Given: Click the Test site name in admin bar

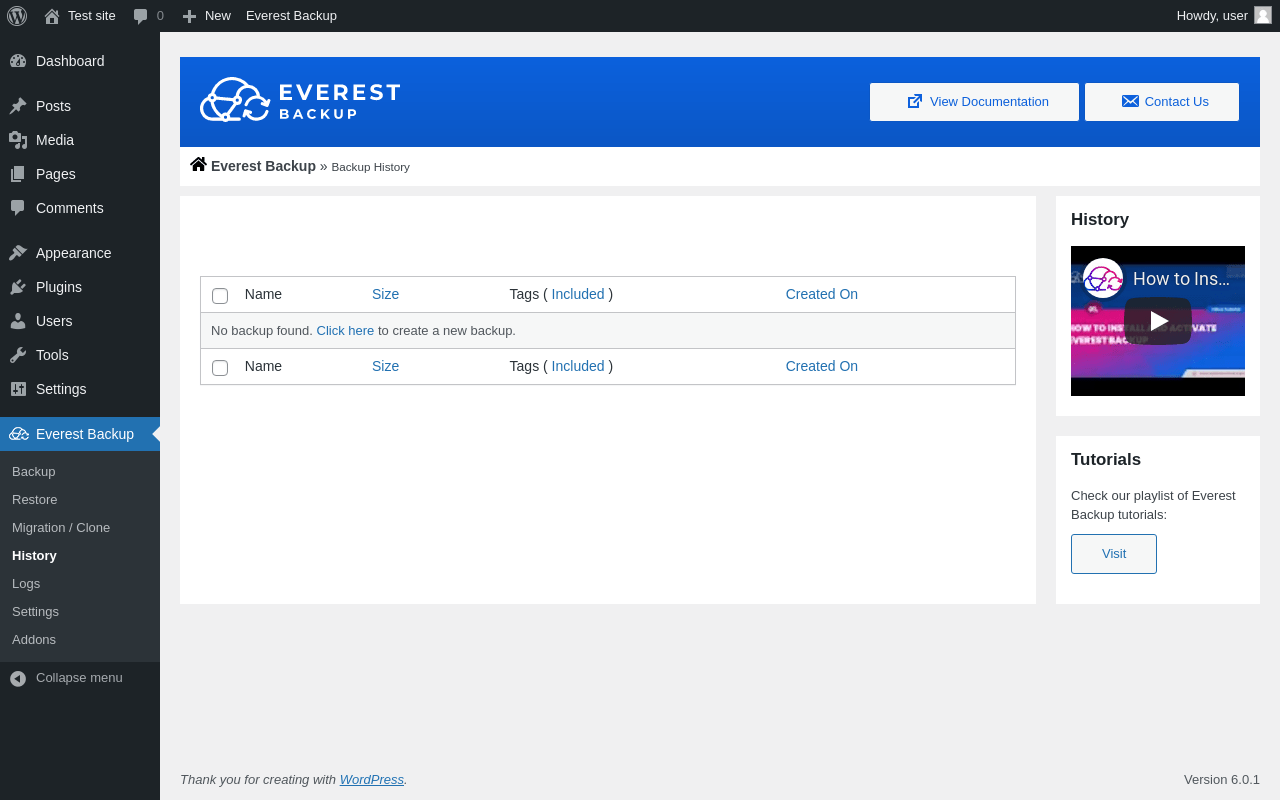Looking at the screenshot, I should point(92,16).
